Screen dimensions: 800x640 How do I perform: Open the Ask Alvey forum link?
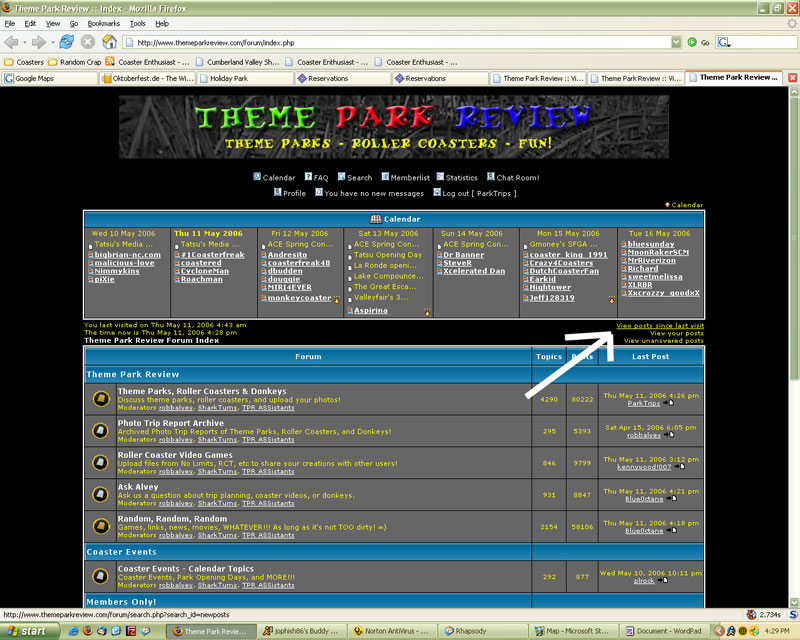tap(138, 487)
